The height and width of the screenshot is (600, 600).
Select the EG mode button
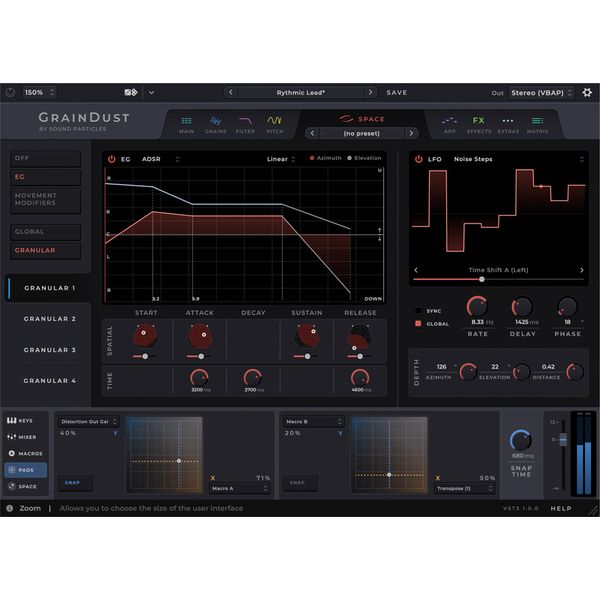pos(45,177)
